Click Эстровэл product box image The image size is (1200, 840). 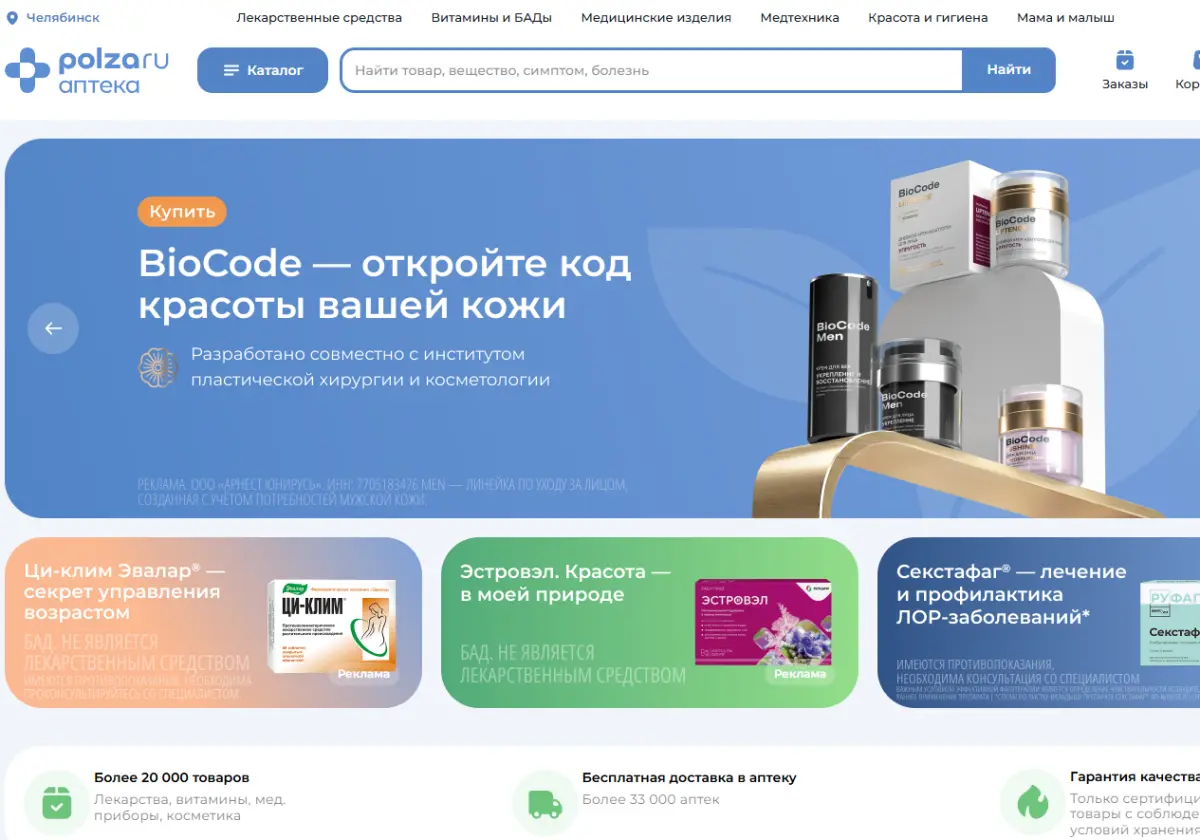coord(764,622)
